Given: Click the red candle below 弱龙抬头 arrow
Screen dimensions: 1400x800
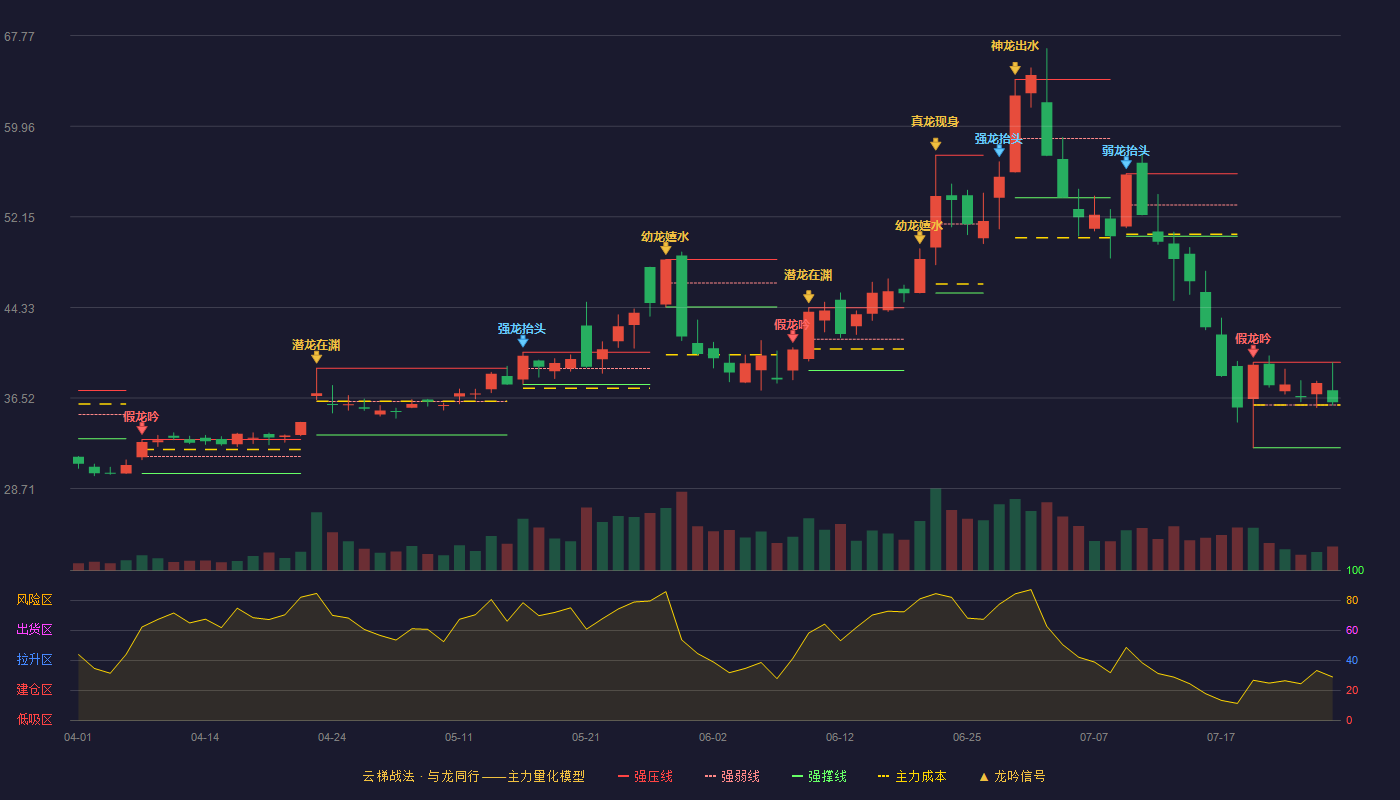Looking at the screenshot, I should 1126,200.
